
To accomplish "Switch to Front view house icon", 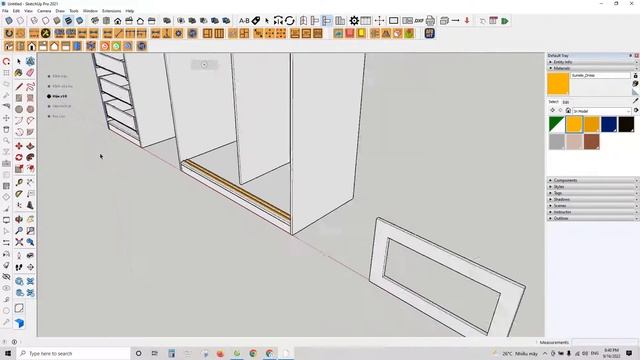I will coord(118,20).
